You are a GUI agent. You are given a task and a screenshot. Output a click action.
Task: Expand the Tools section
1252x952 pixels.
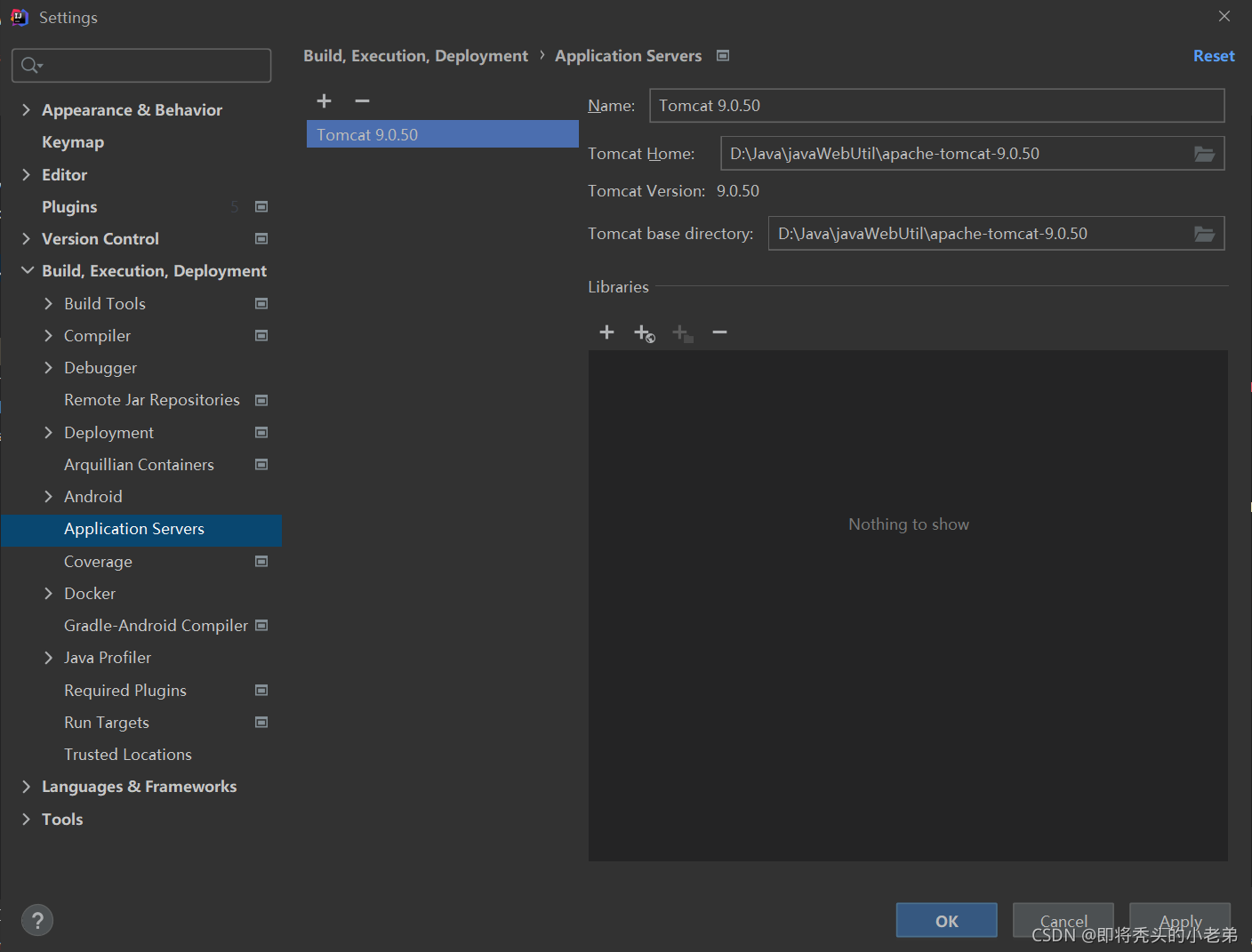click(26, 820)
